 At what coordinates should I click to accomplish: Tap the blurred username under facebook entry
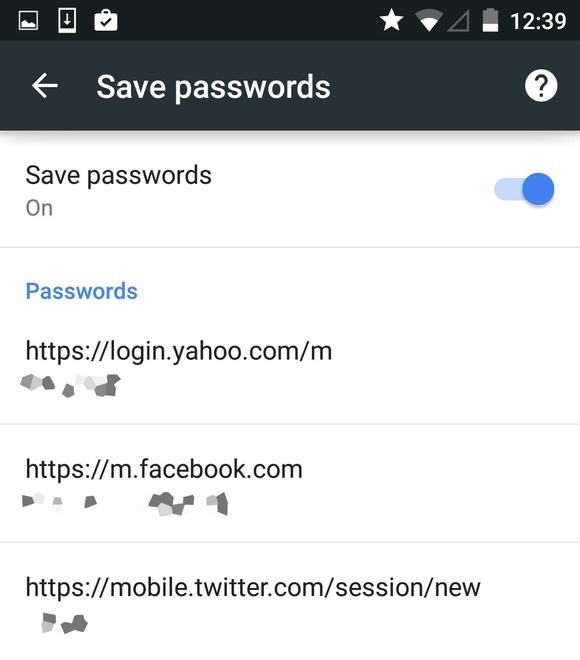pyautogui.click(x=125, y=503)
